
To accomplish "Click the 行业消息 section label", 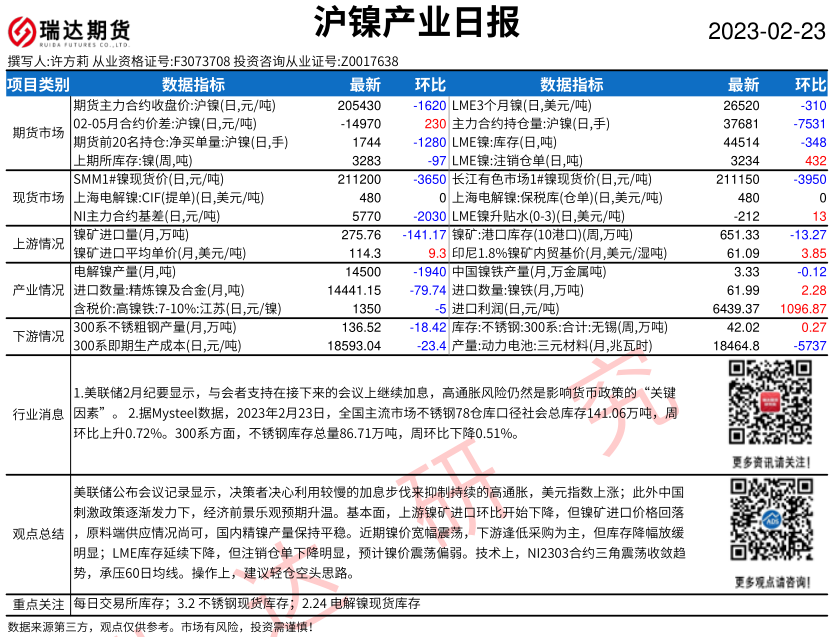I will click(x=37, y=414).
